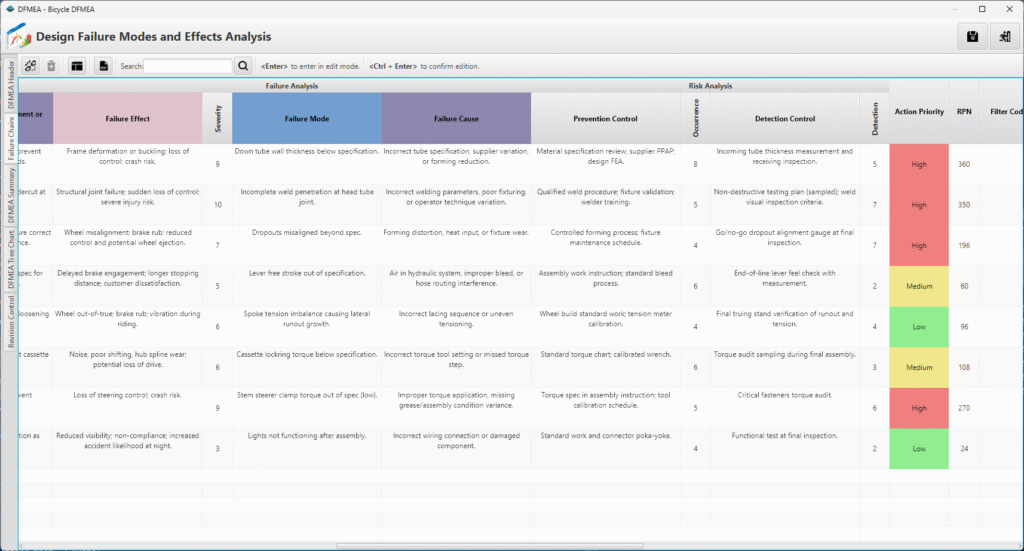Click the trash delete icon in toolbar

pos(52,66)
